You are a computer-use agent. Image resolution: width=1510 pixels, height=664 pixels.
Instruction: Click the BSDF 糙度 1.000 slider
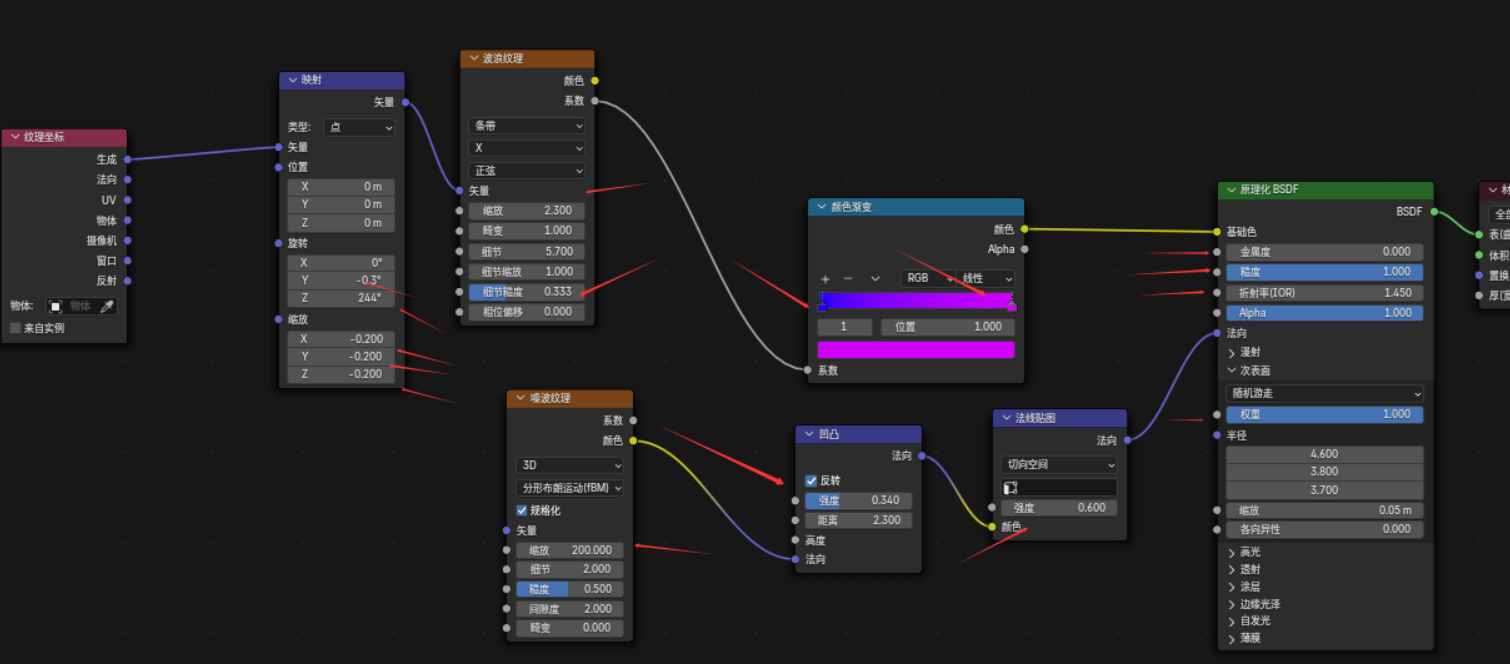pyautogui.click(x=1324, y=271)
